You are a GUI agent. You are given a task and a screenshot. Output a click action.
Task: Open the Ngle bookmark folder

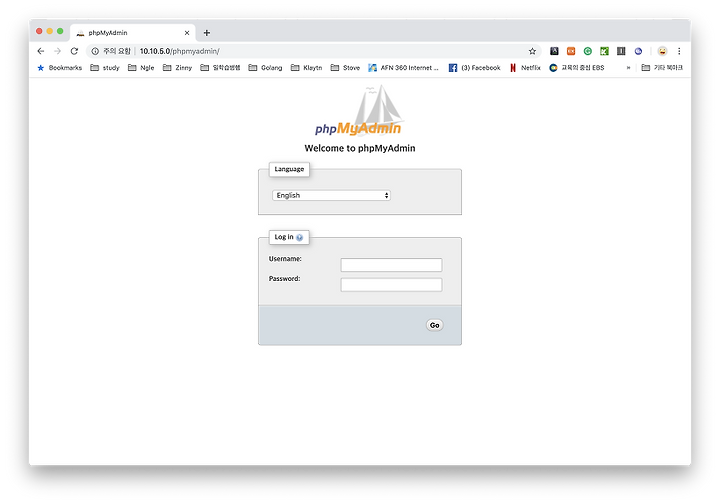141,67
